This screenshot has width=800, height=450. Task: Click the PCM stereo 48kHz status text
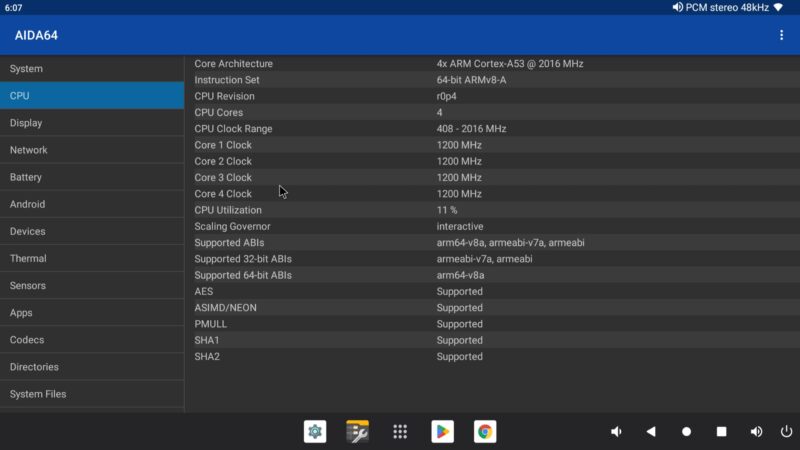click(727, 7)
